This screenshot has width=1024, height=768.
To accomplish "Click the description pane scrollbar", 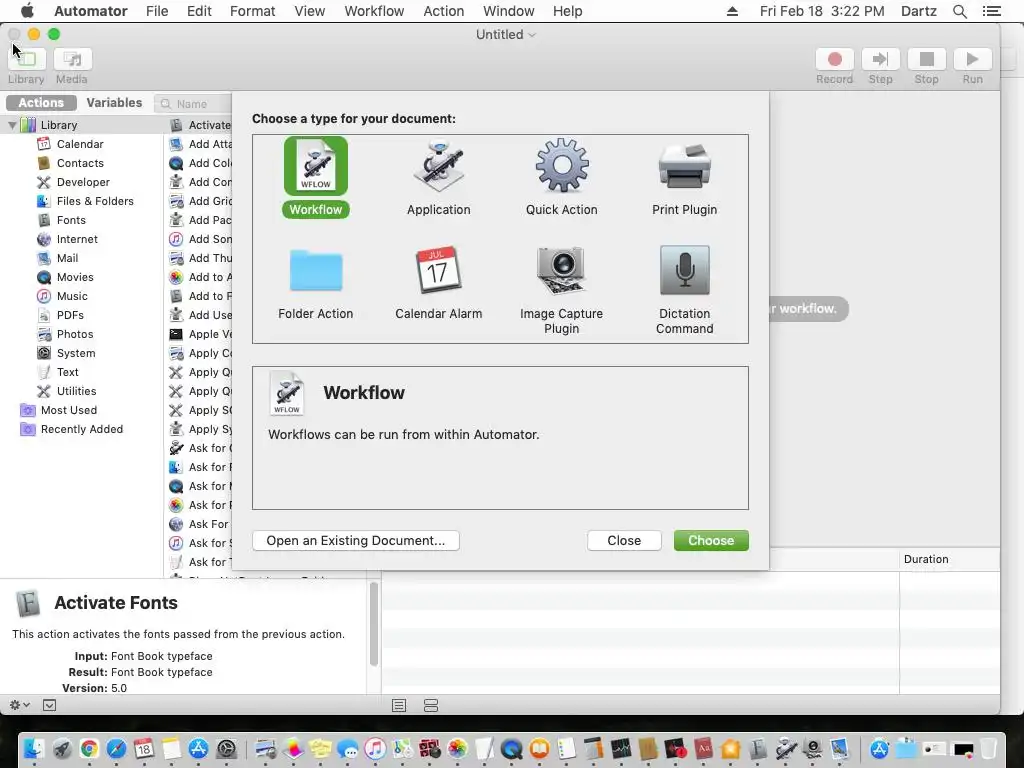I will coord(374,624).
